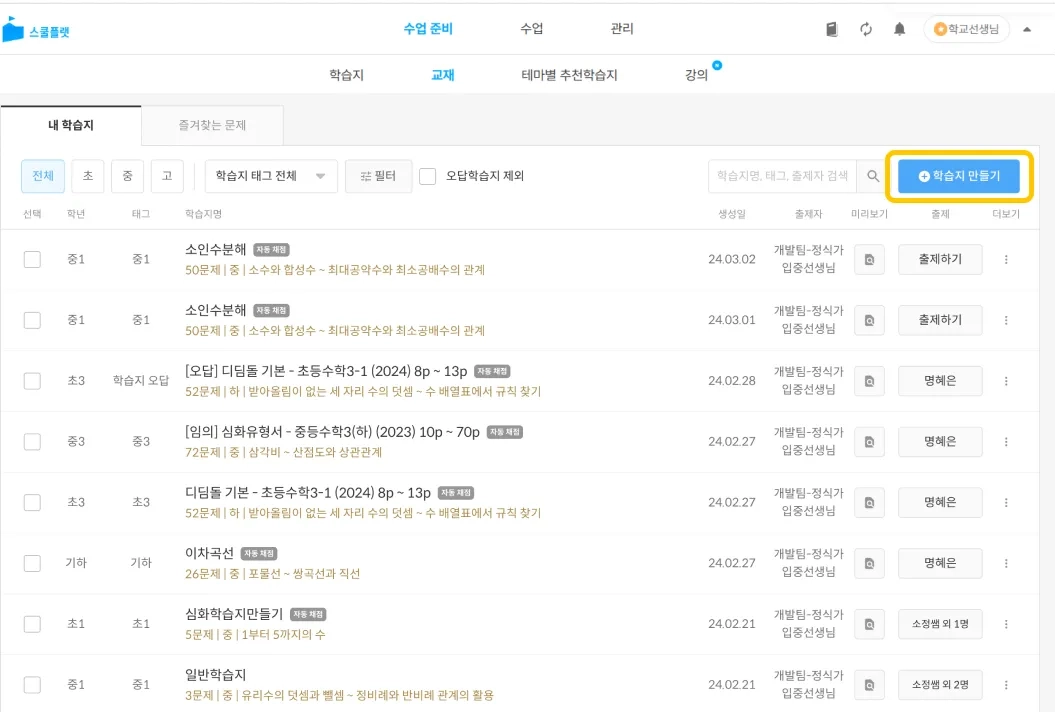Preview 디딤돌 기본 worksheet tagged 초3
1055x712 pixels.
coord(869,502)
